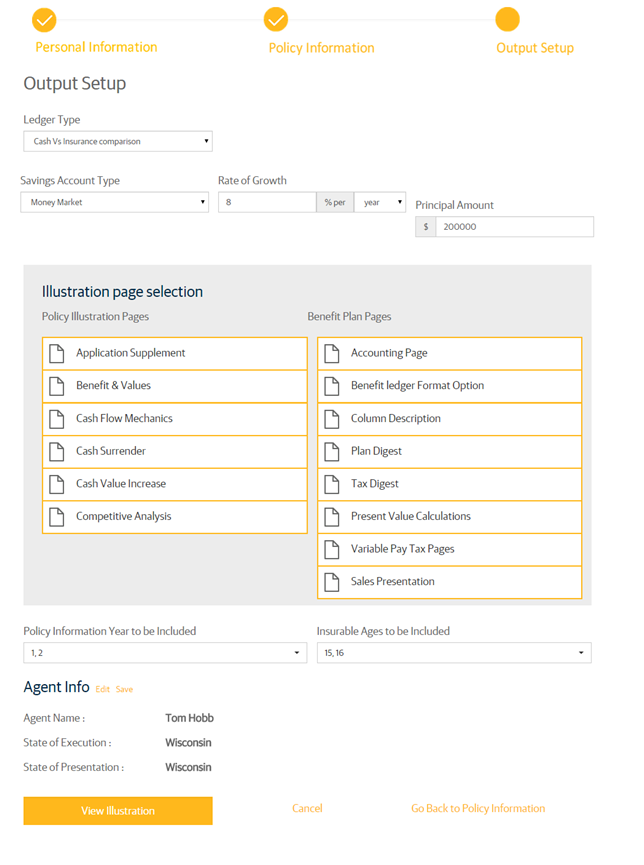Click the Competitive Analysis page icon
644x865 pixels.
pos(58,517)
